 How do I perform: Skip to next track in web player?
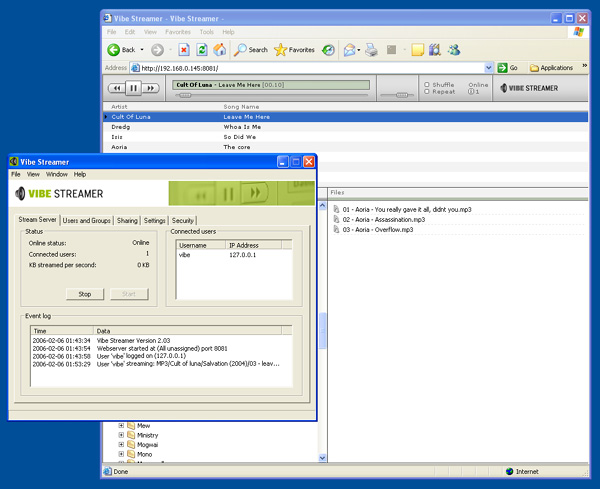coord(150,88)
